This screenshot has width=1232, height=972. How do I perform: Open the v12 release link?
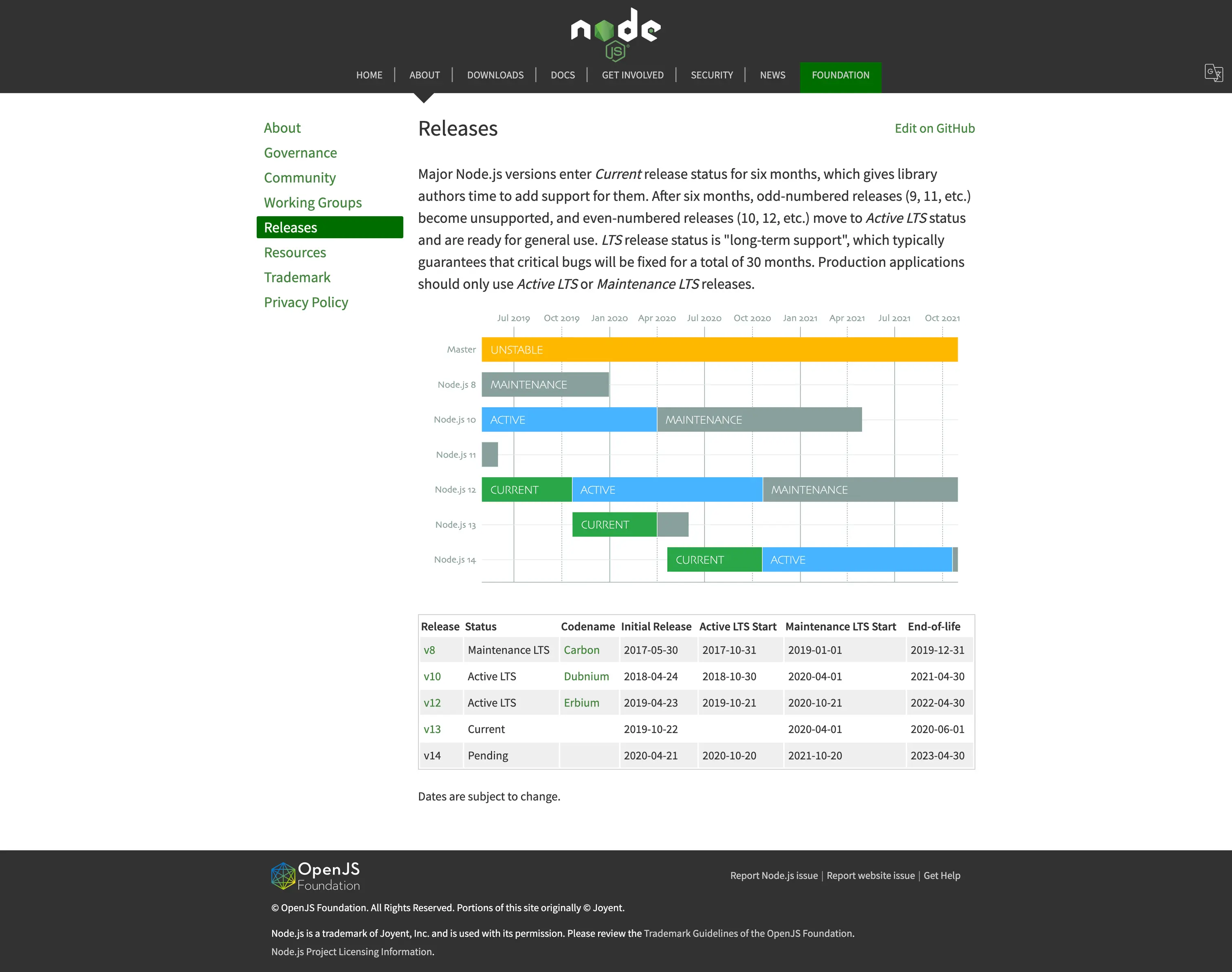click(431, 703)
